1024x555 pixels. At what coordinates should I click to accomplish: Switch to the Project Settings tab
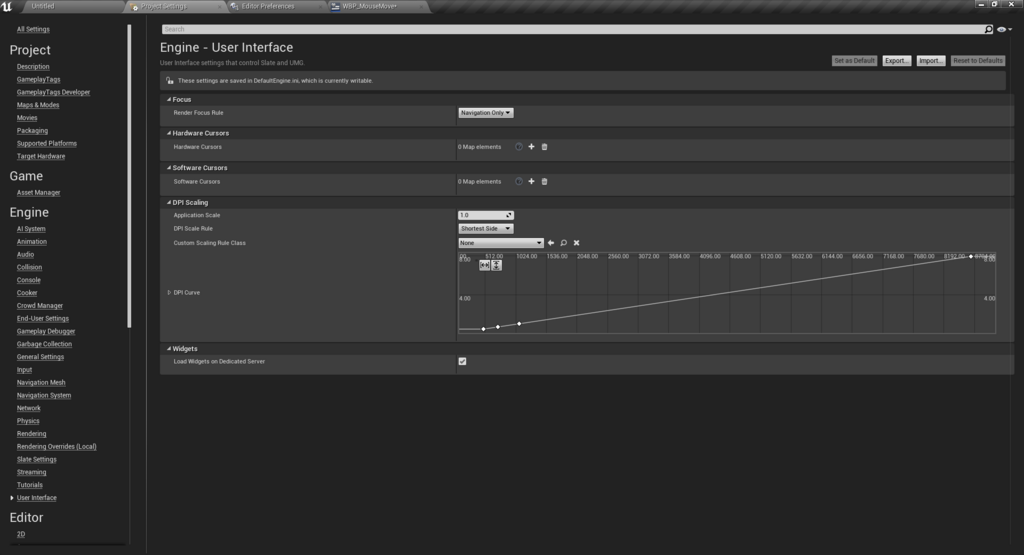[173, 7]
